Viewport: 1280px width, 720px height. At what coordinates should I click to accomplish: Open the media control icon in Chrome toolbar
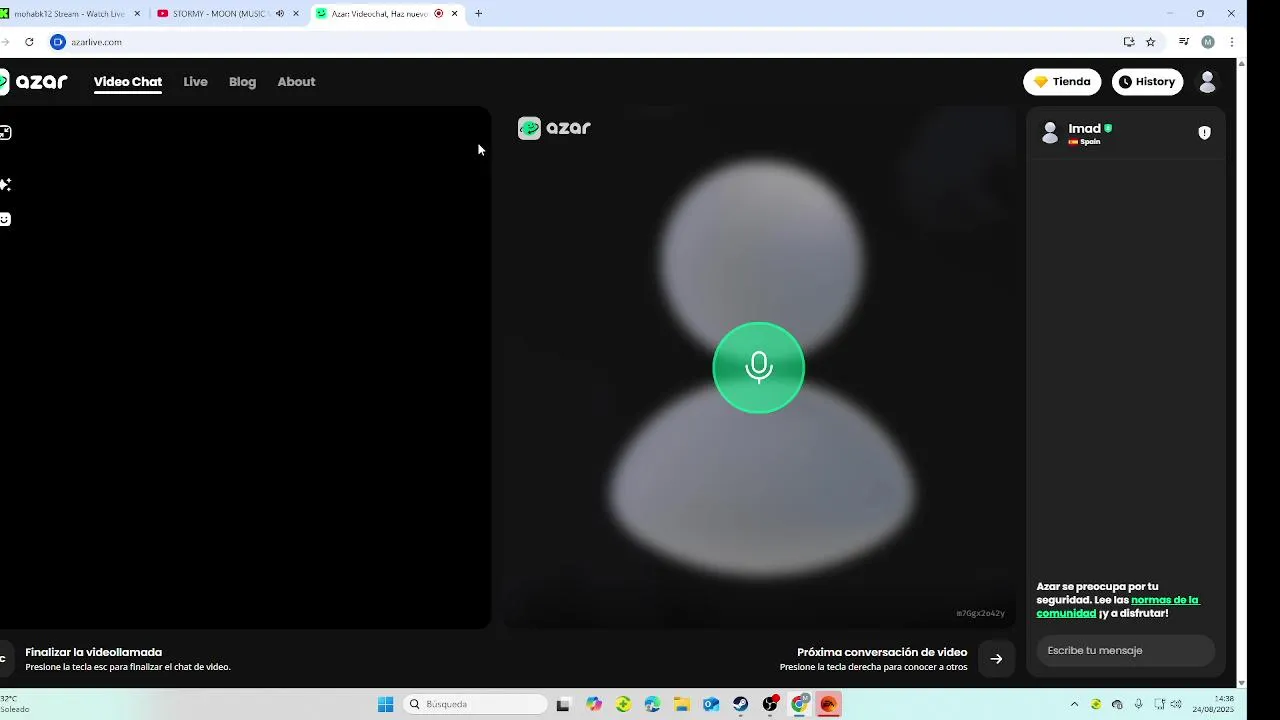[1184, 42]
